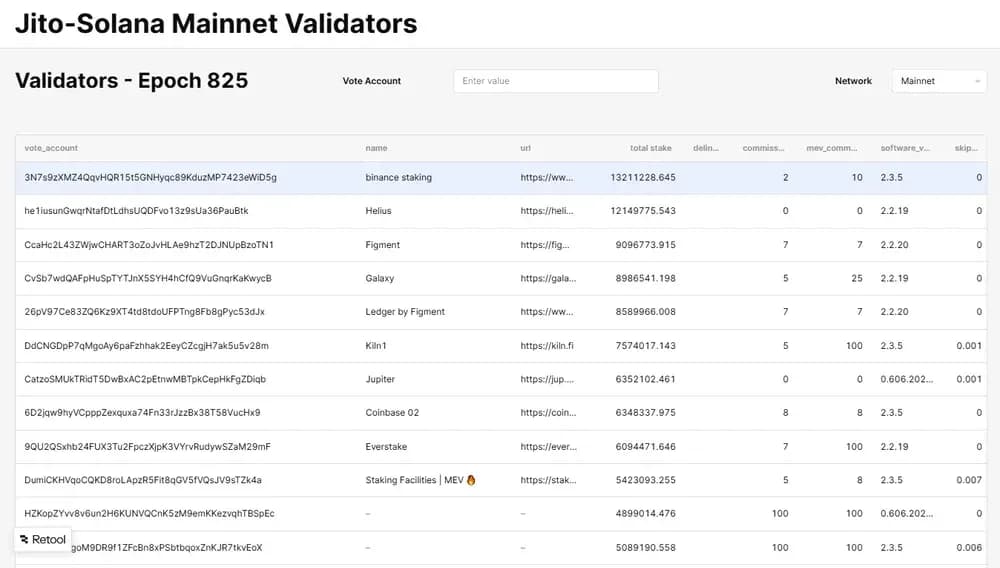1000x568 pixels.
Task: Sort by the vote_account column header
Action: [51, 148]
